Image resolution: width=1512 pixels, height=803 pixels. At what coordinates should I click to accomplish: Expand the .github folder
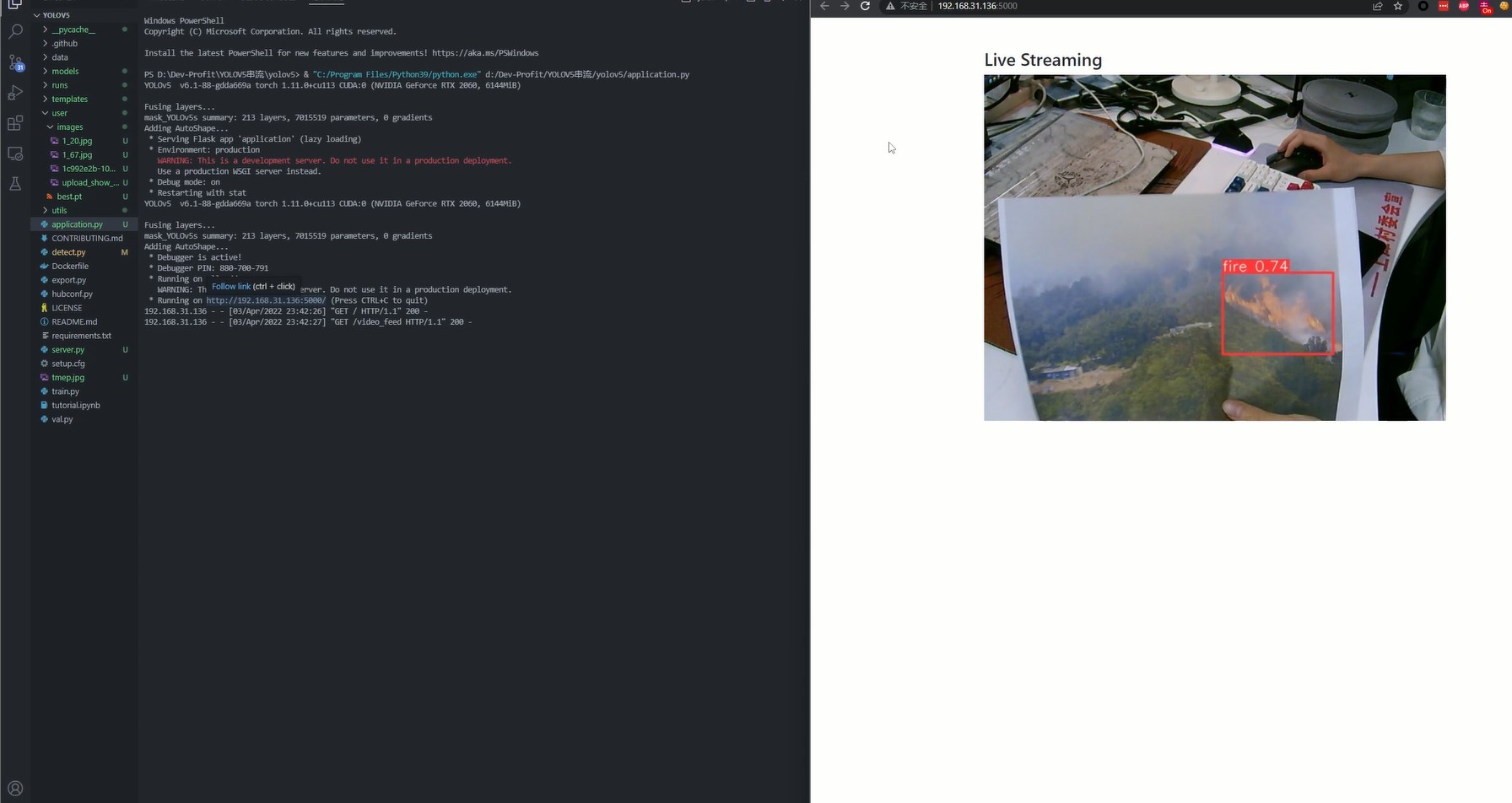tap(84, 43)
